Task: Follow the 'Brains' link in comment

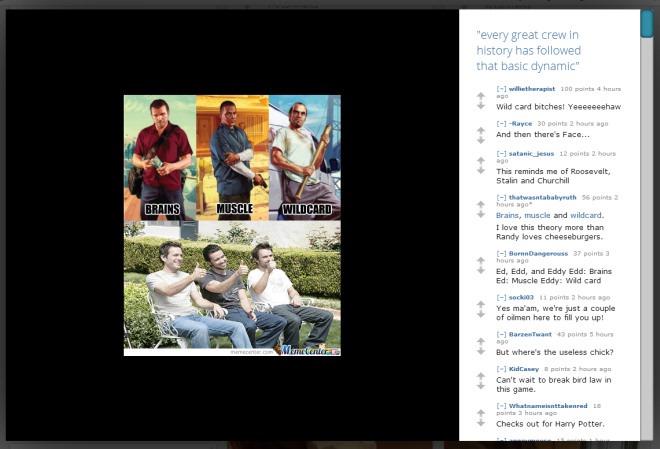Action: (x=507, y=215)
